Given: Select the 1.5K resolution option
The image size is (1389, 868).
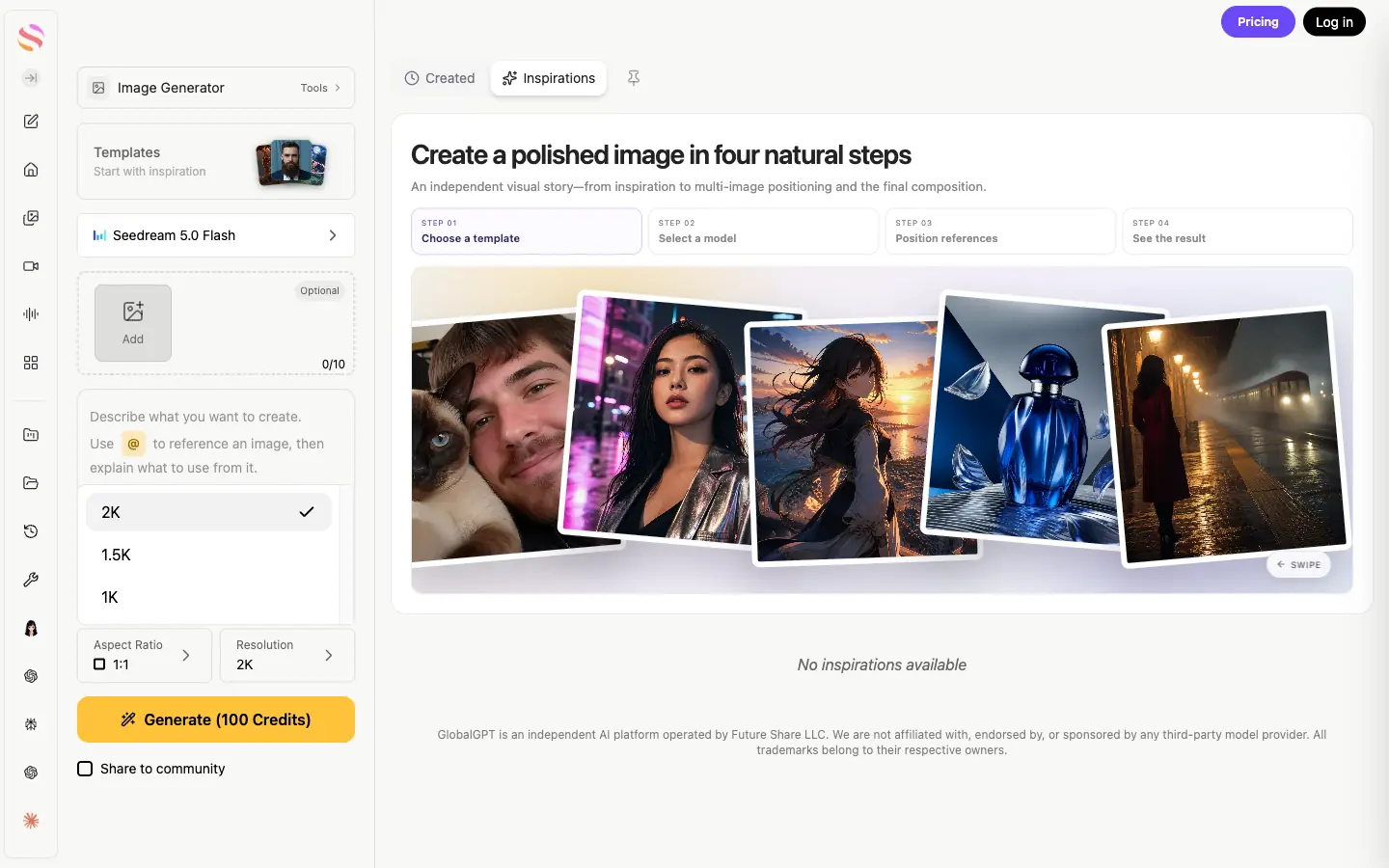Looking at the screenshot, I should point(208,555).
